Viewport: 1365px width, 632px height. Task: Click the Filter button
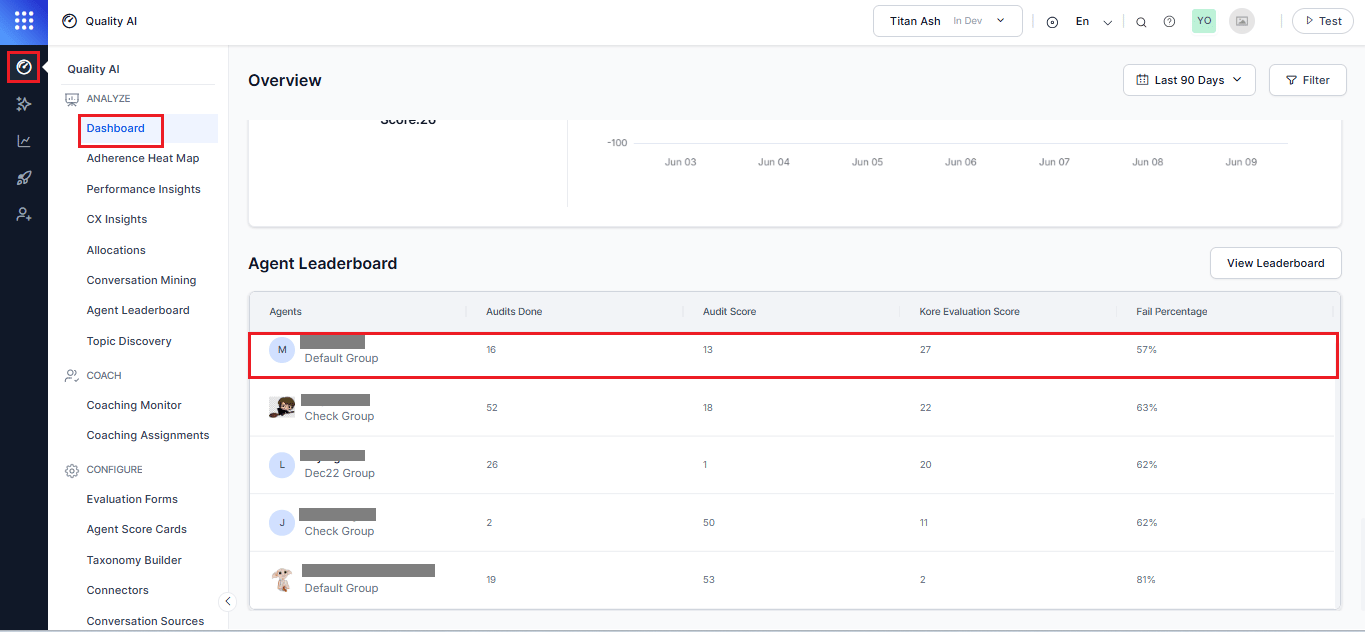pyautogui.click(x=1307, y=80)
